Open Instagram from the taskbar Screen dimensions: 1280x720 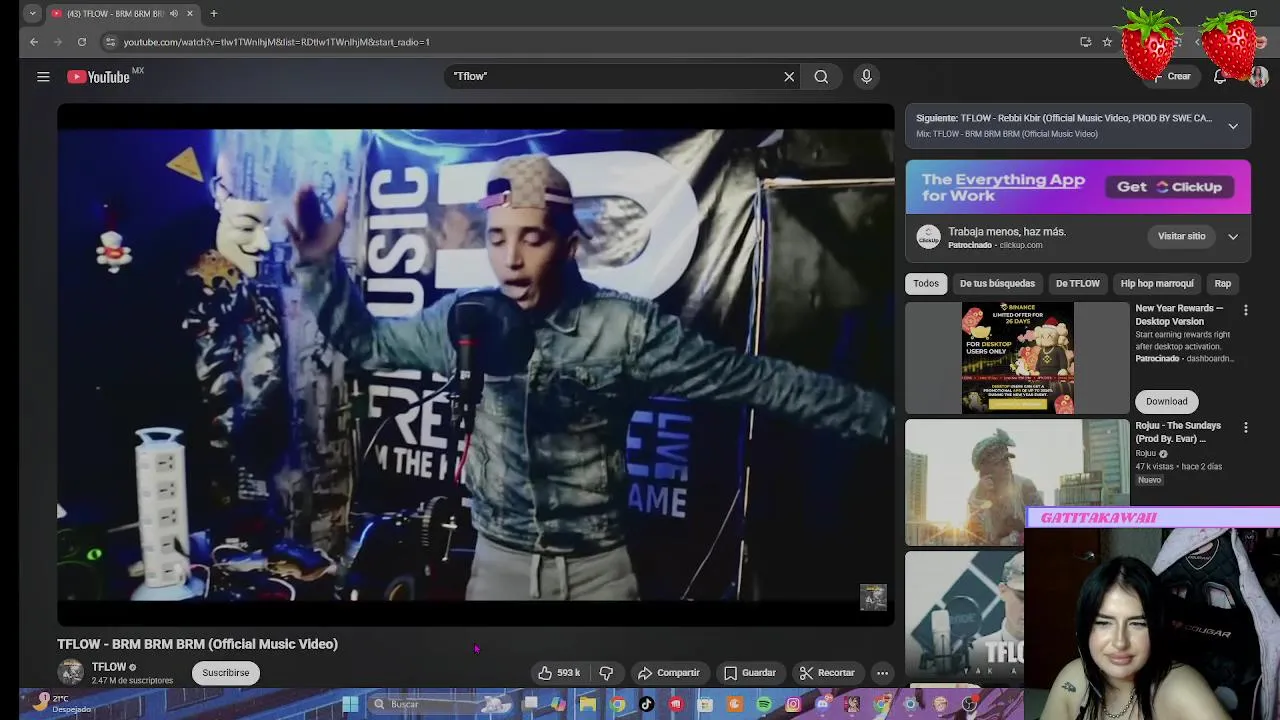[793, 705]
